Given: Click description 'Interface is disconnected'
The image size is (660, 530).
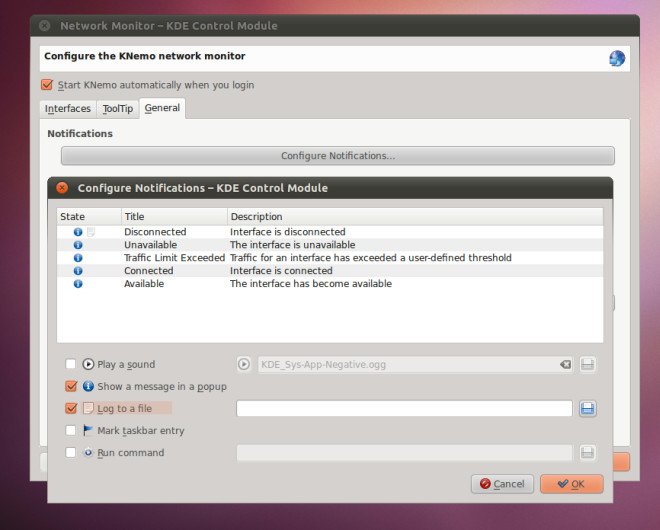Looking at the screenshot, I should coord(287,232).
